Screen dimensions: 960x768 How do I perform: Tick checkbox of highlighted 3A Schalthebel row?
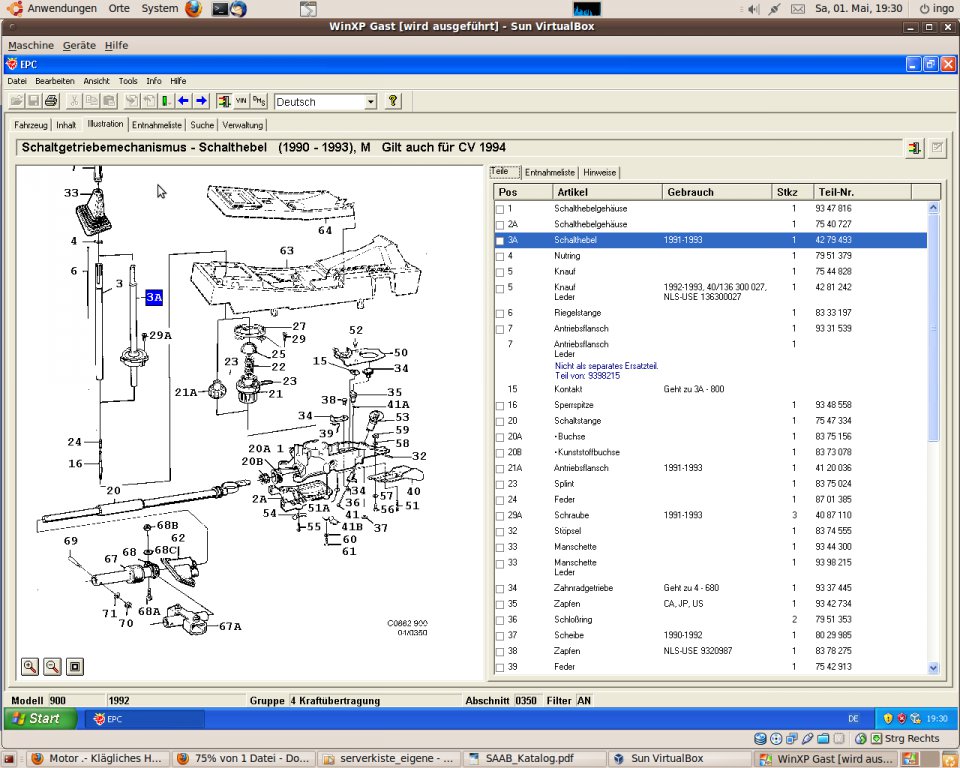point(500,241)
